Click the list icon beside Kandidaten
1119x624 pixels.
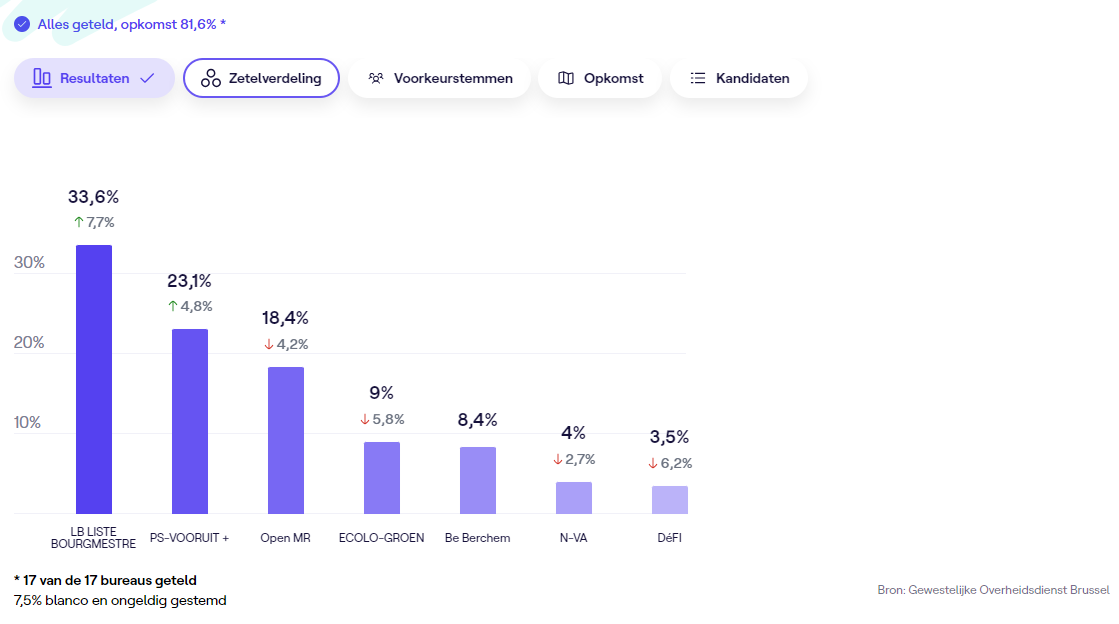point(698,78)
